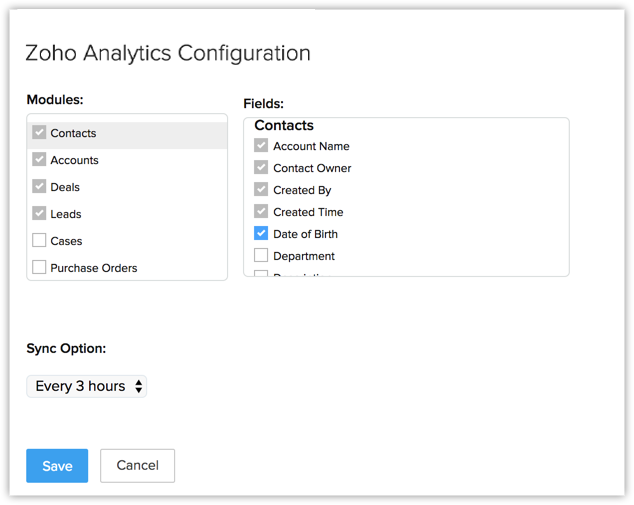Click the Created By field label
634x505 pixels.
coord(302,190)
